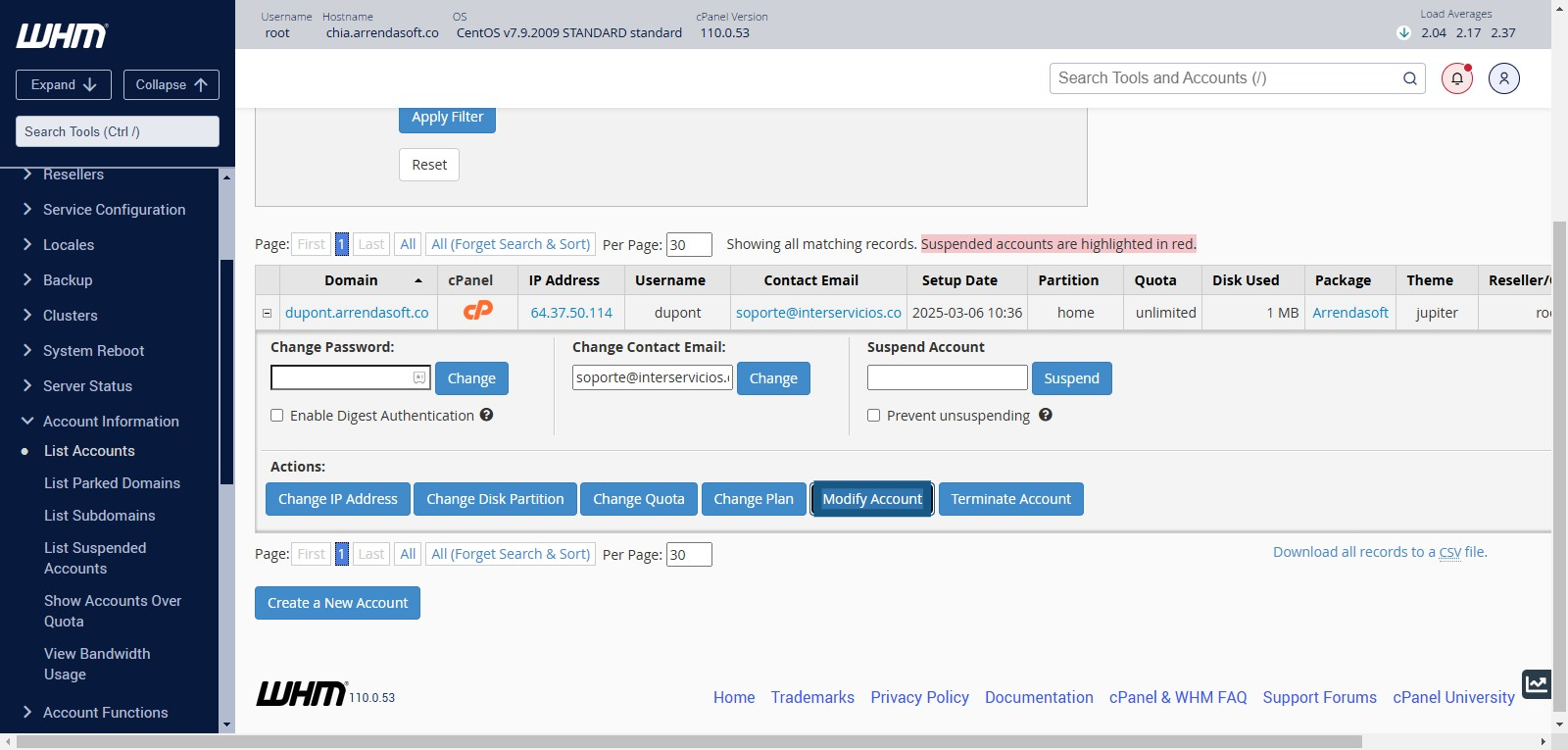The image size is (1568, 750).
Task: Click Change password button
Action: click(x=471, y=378)
